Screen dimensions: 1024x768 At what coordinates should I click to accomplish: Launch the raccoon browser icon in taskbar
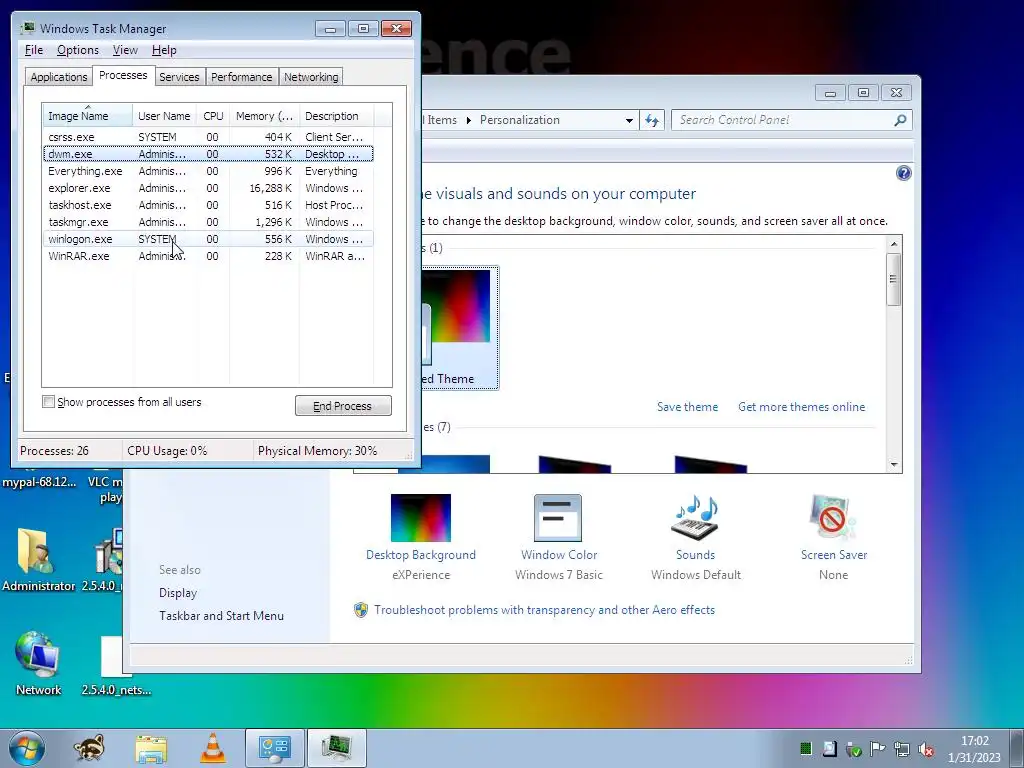pos(89,748)
